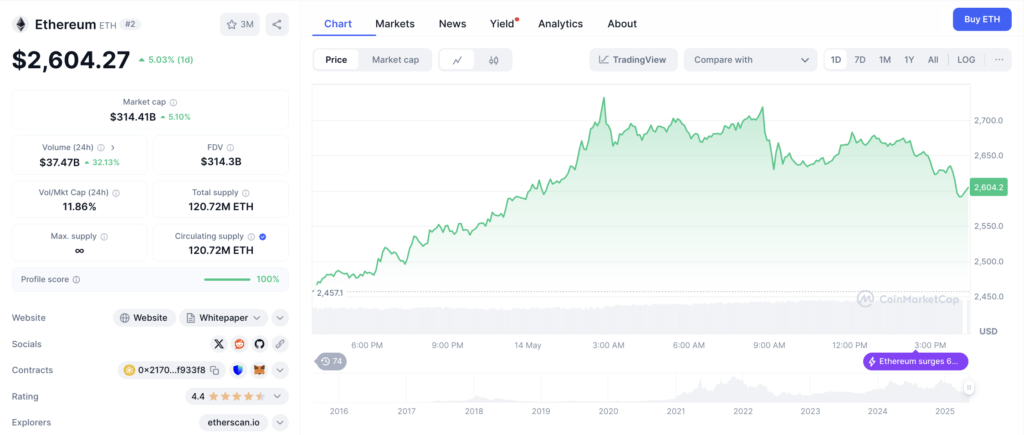
Task: Click info icon beside Vol/Mkt Cap (24h)
Action: tap(116, 193)
